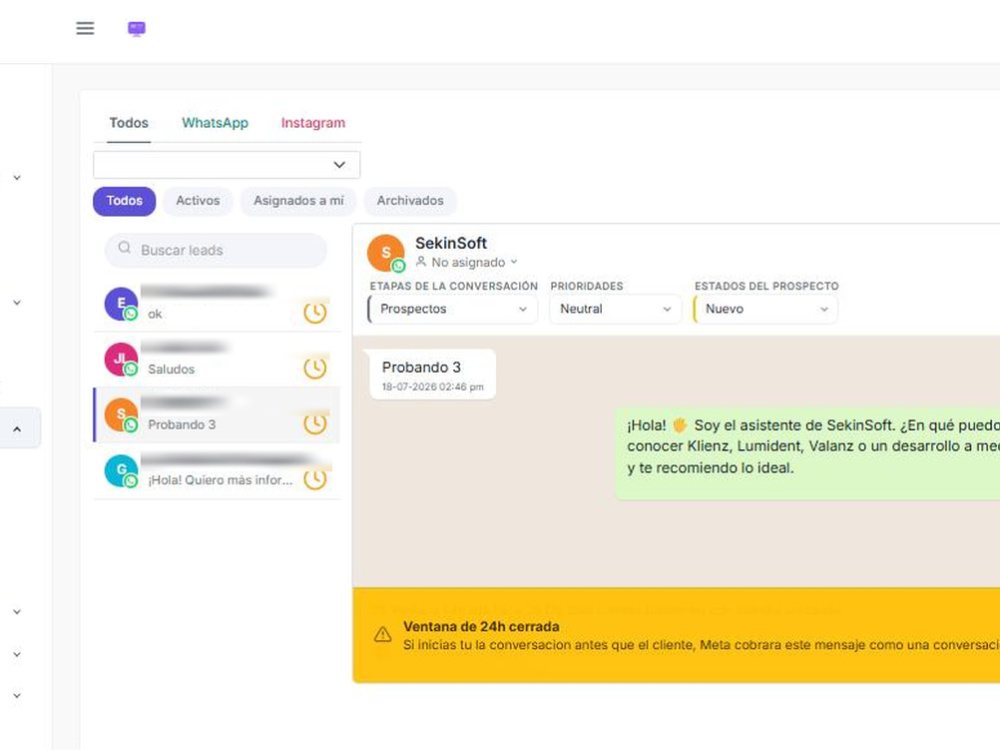
Task: Open the '¡Hola! Quiero más infor...' conversation
Action: (217, 471)
